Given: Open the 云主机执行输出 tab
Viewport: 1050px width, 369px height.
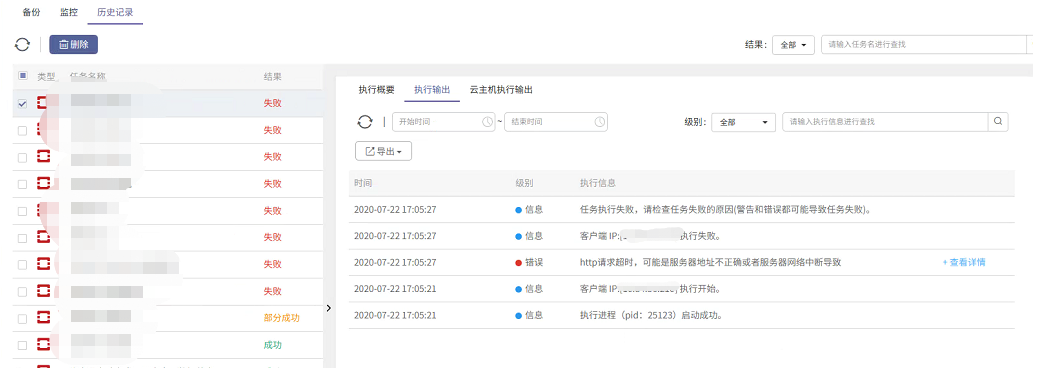Looking at the screenshot, I should (x=501, y=90).
